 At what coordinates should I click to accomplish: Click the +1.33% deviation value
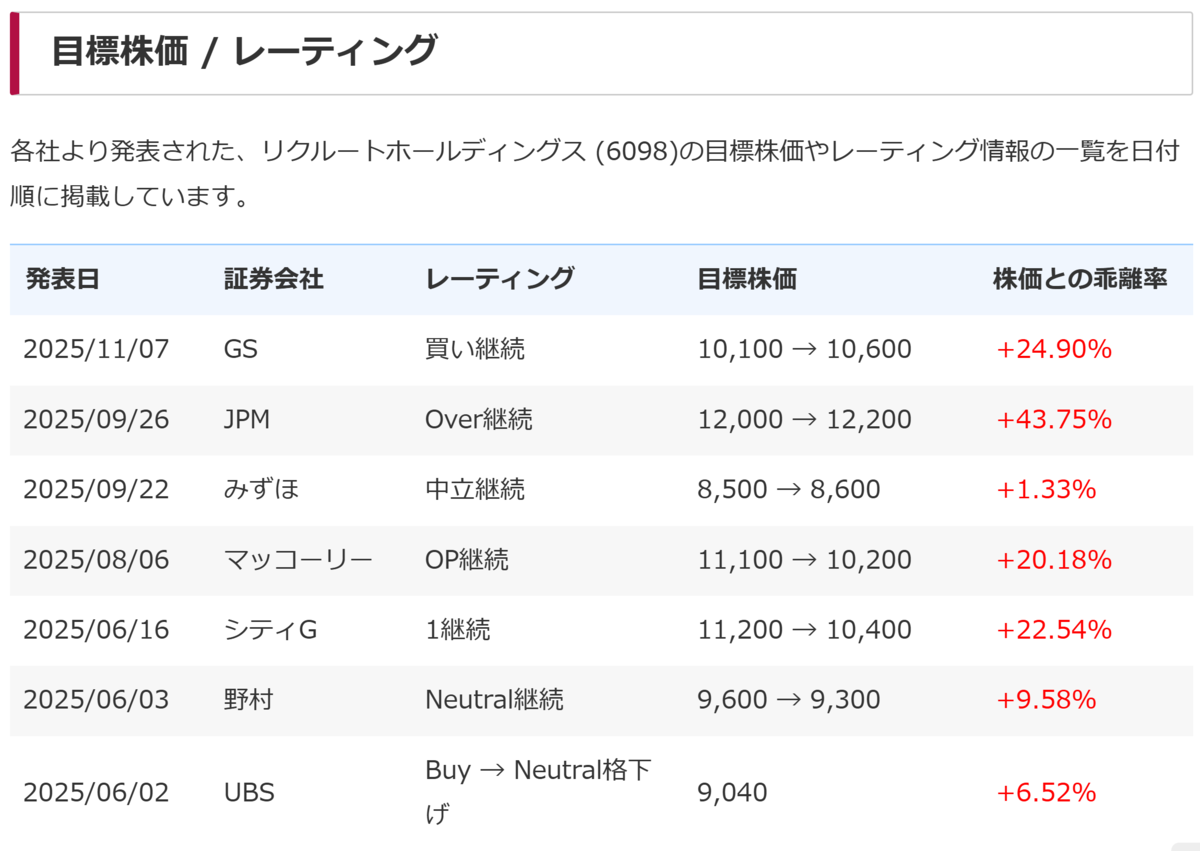pos(1046,489)
